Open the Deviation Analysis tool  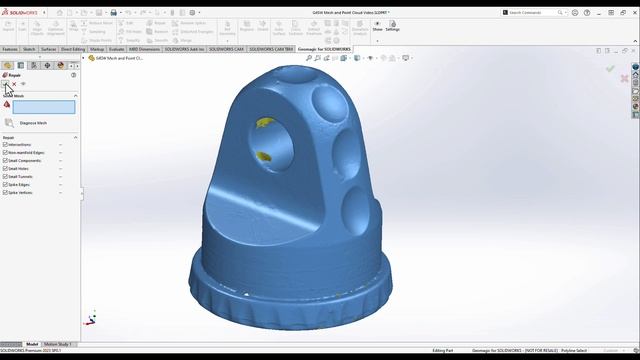click(360, 28)
